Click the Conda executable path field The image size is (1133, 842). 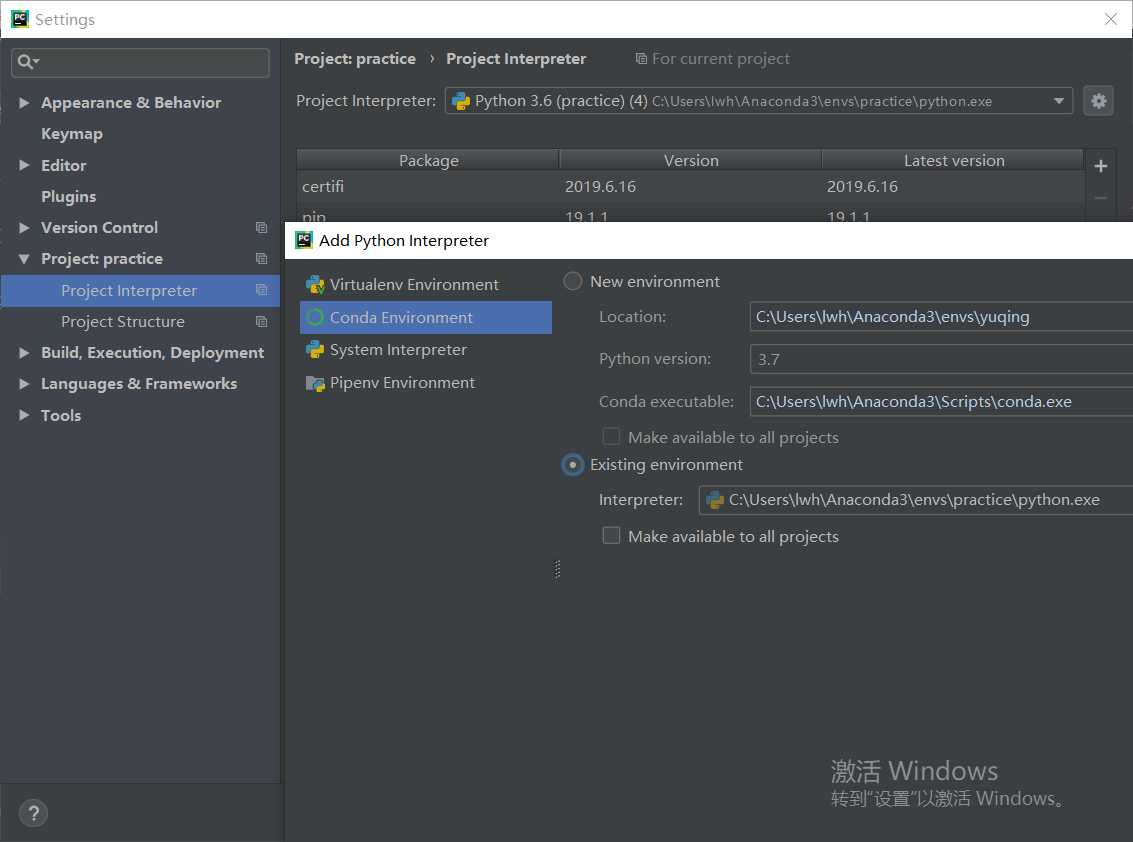point(941,402)
